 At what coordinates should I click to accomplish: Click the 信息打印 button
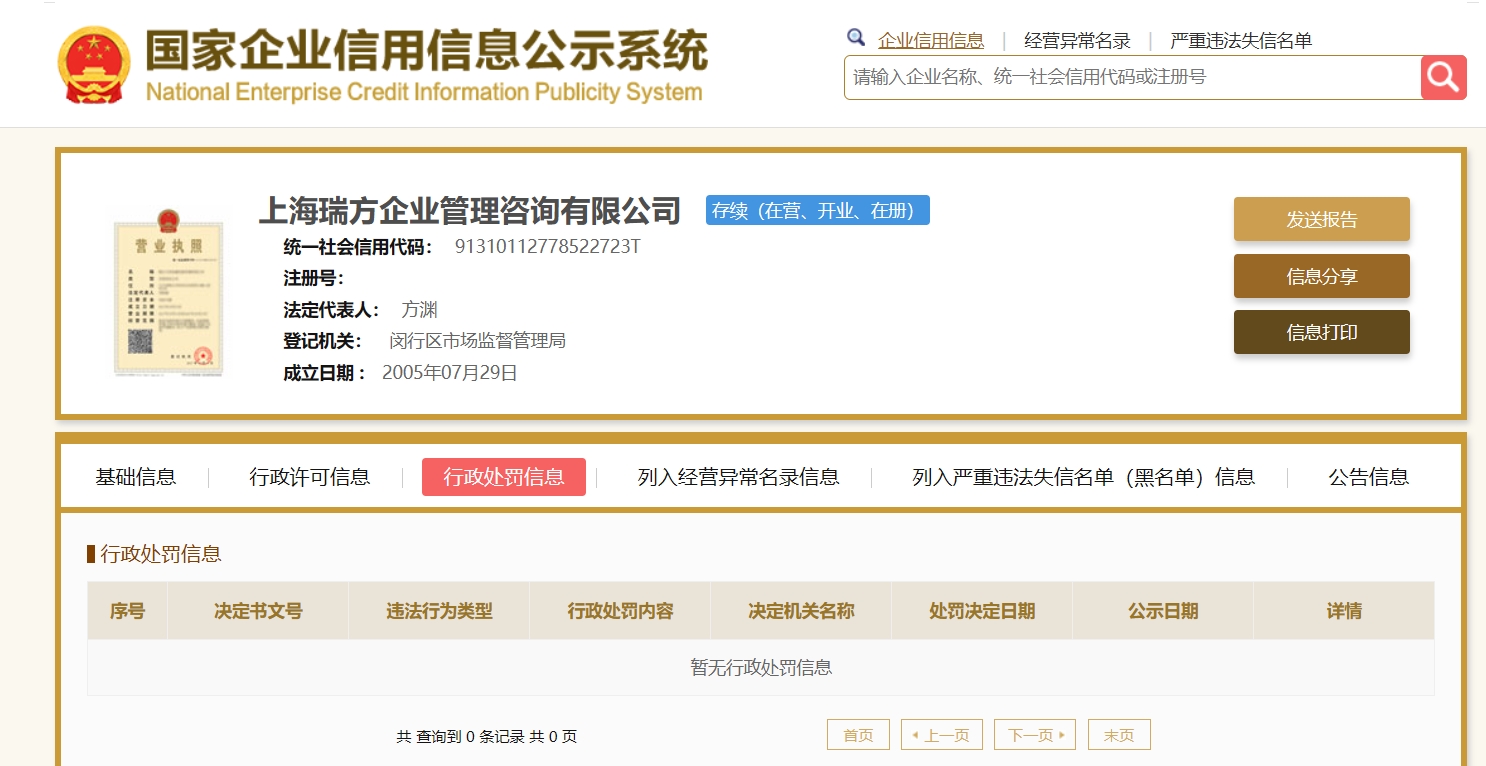pyautogui.click(x=1322, y=332)
